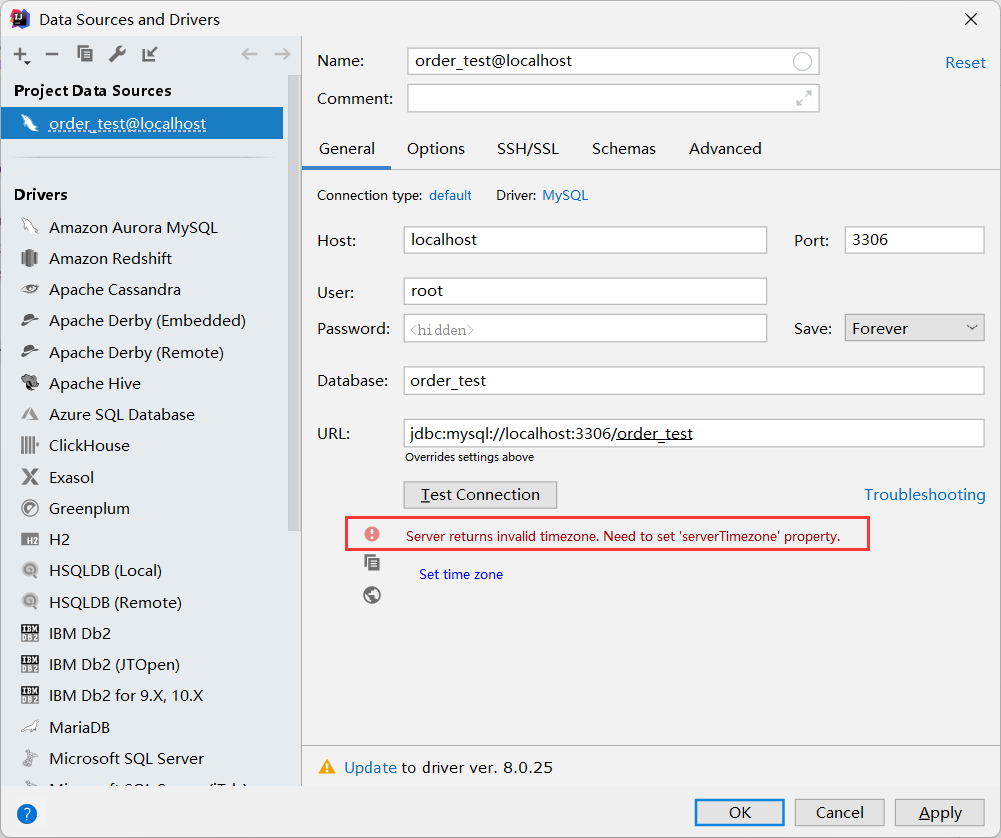Click the Database input field

(693, 380)
